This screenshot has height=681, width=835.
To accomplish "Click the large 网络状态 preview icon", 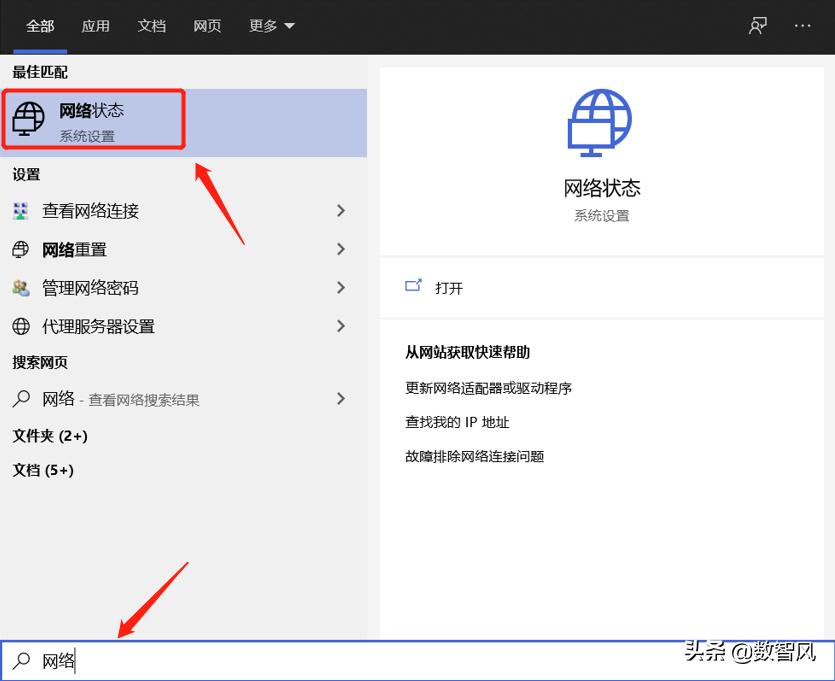I will [x=599, y=122].
